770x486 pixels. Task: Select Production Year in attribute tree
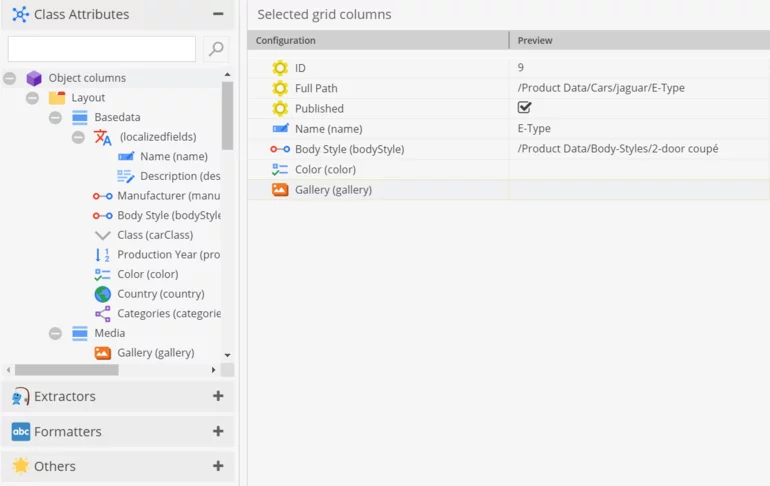coord(168,255)
